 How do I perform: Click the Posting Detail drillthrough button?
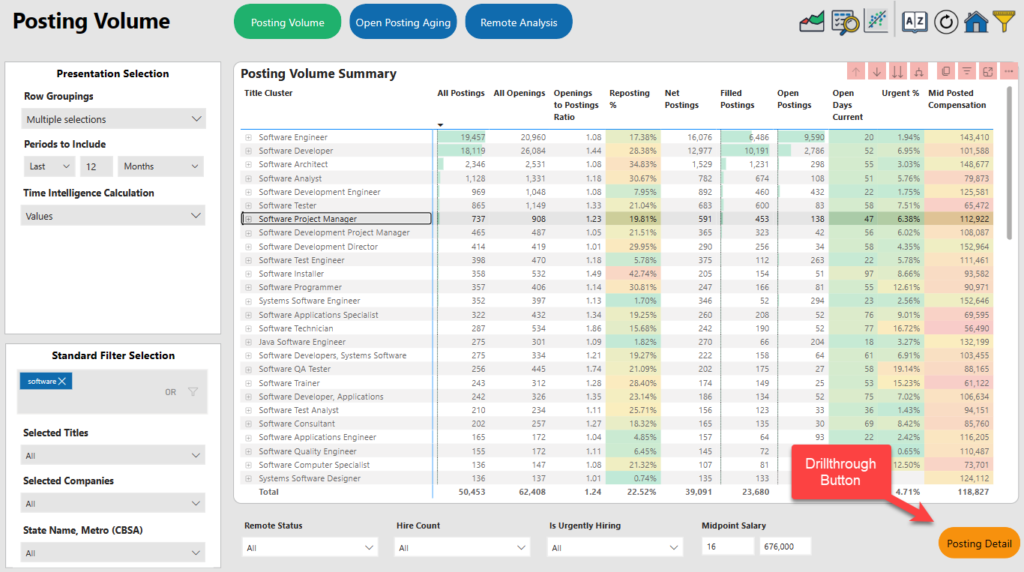tap(979, 543)
